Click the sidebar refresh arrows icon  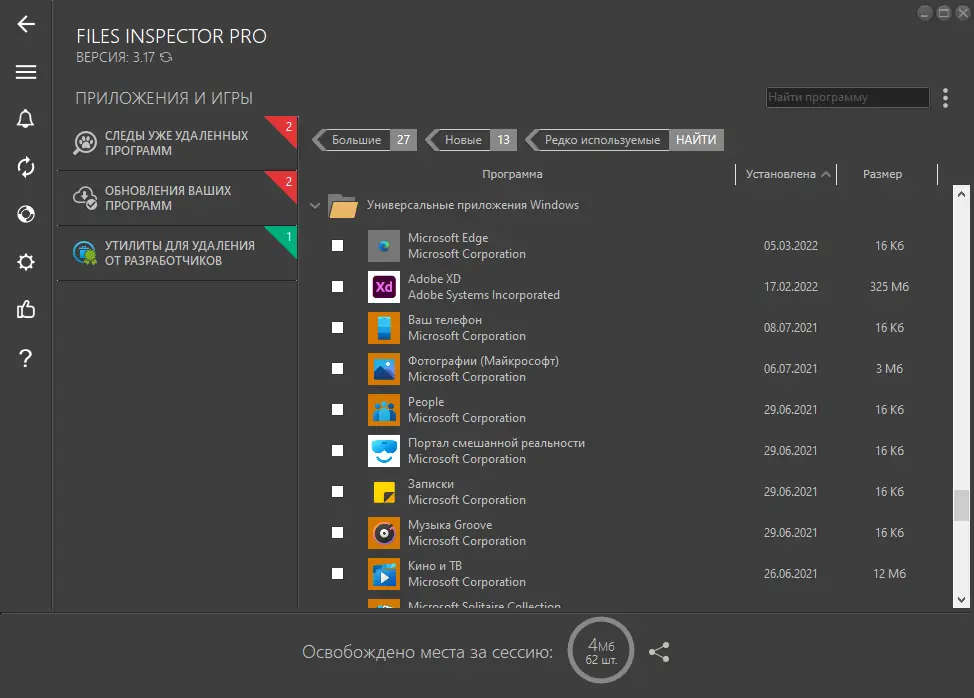(25, 166)
